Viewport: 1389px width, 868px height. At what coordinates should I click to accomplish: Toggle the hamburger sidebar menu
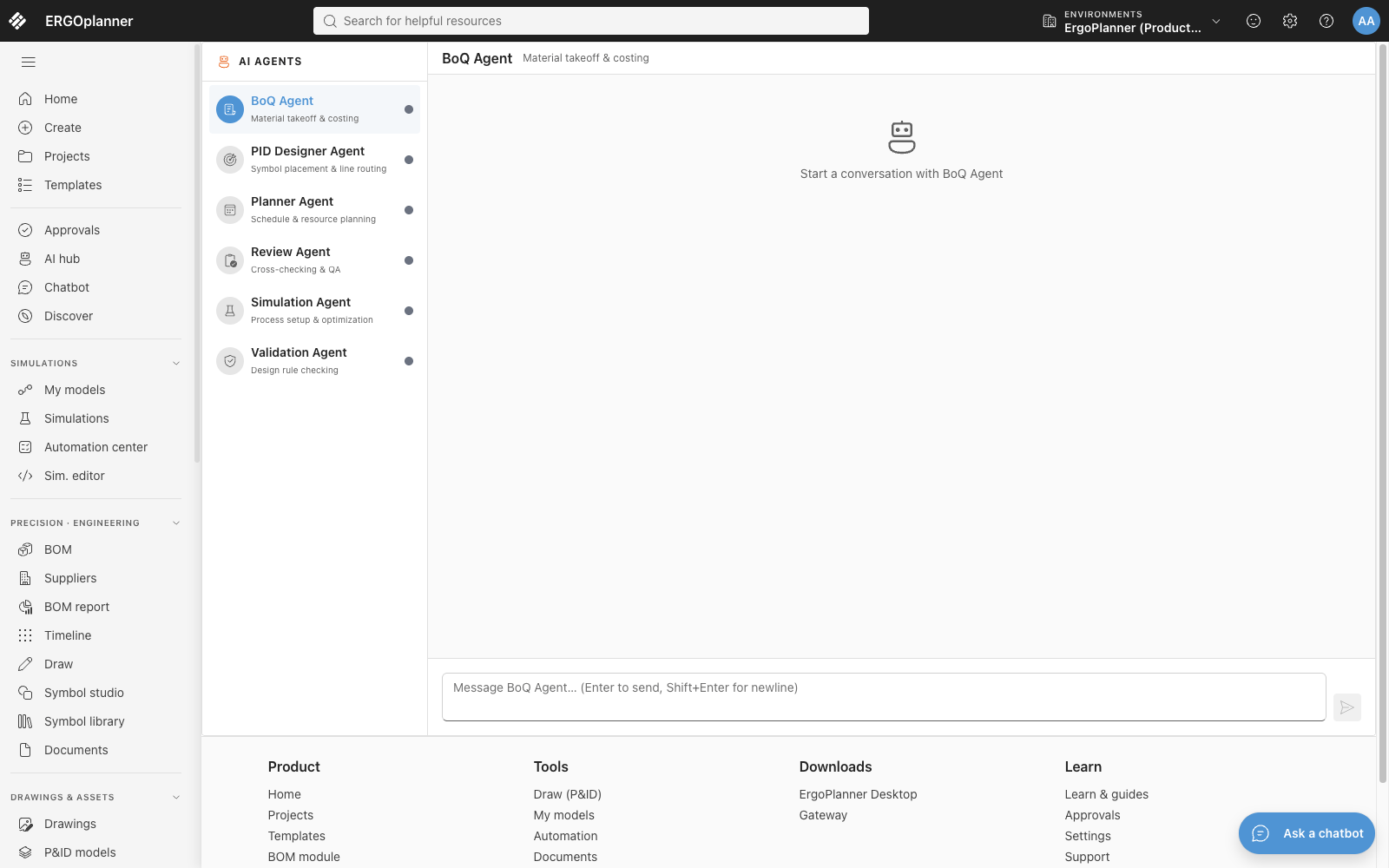[x=29, y=62]
